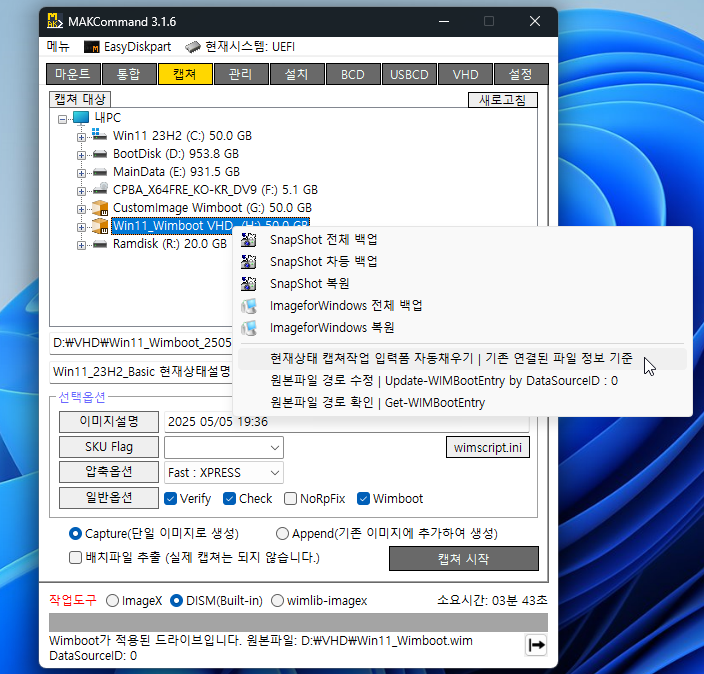Screen dimensions: 704x674
Task: Select the 내PC computer icon
Action: [81, 118]
